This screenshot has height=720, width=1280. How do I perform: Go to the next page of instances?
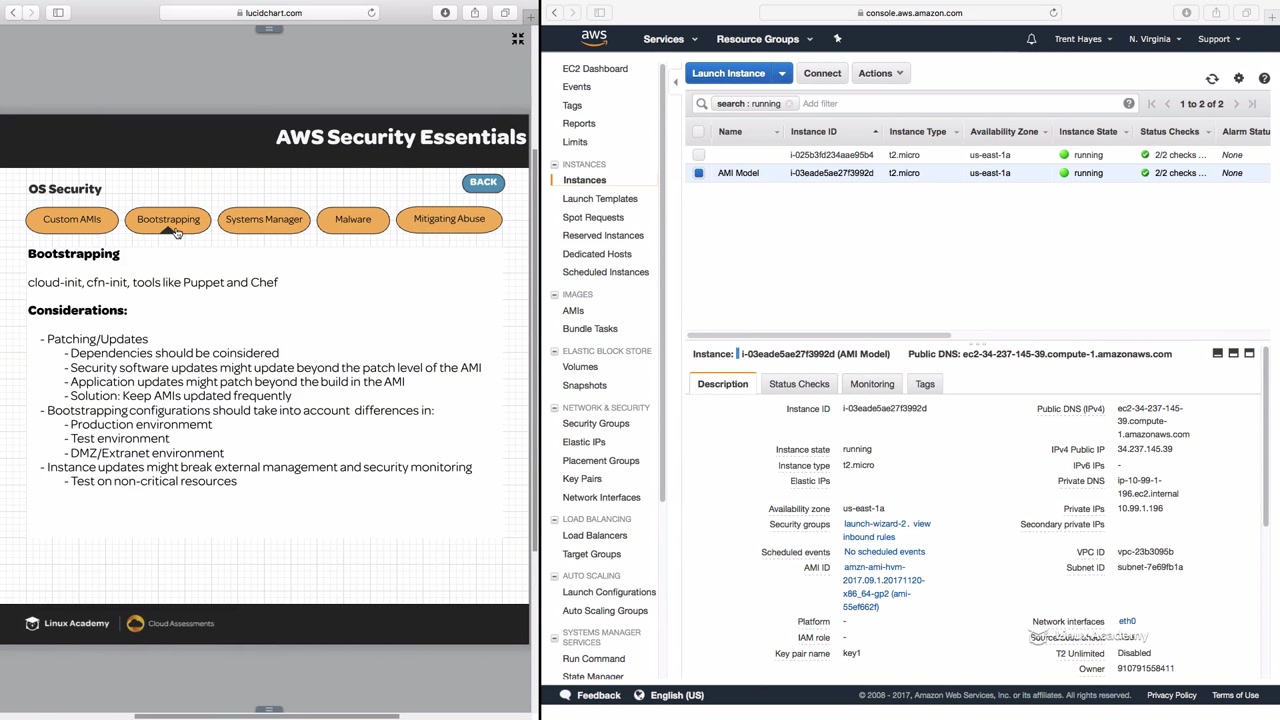[x=1236, y=104]
